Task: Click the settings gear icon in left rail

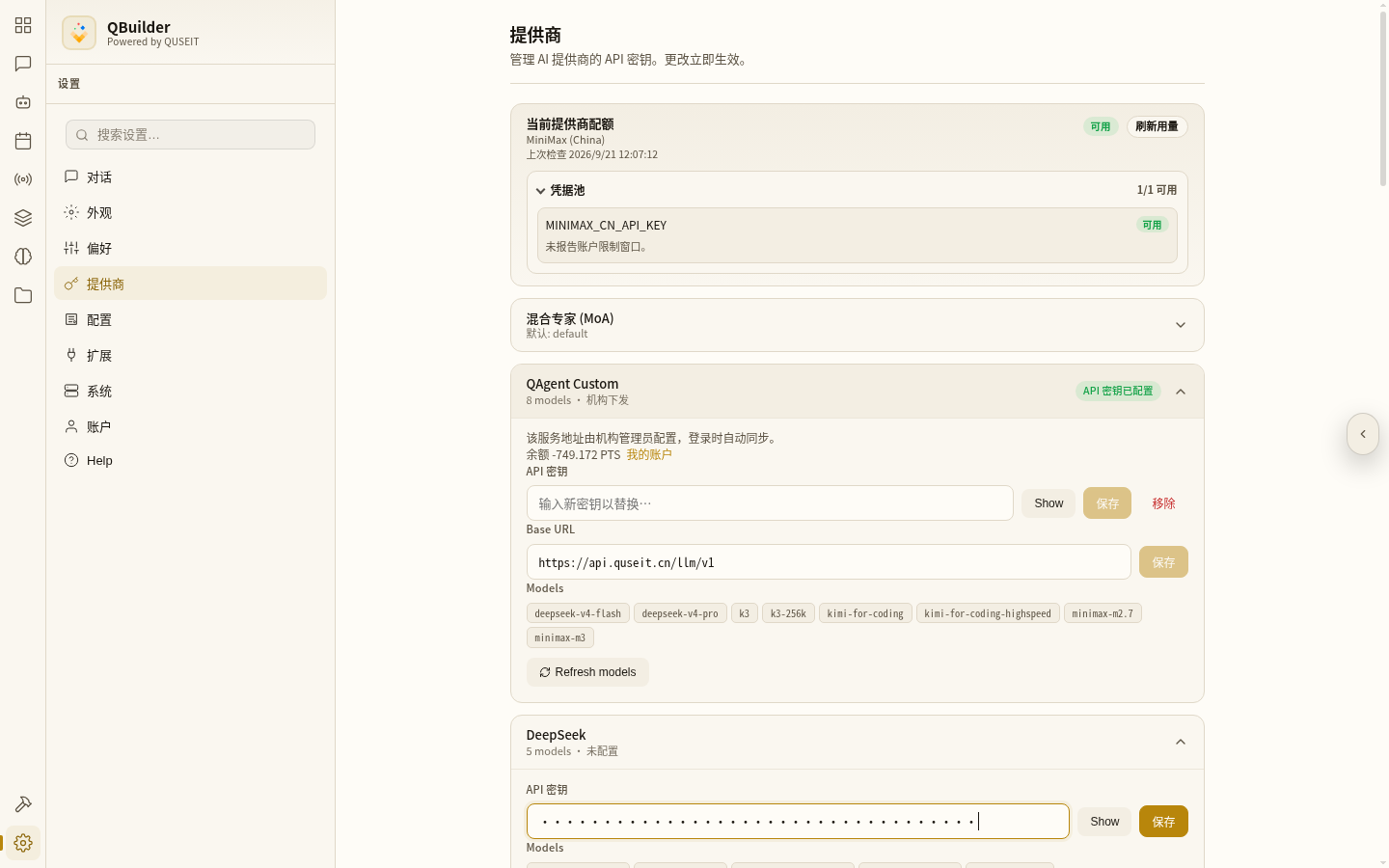Action: pos(23,843)
